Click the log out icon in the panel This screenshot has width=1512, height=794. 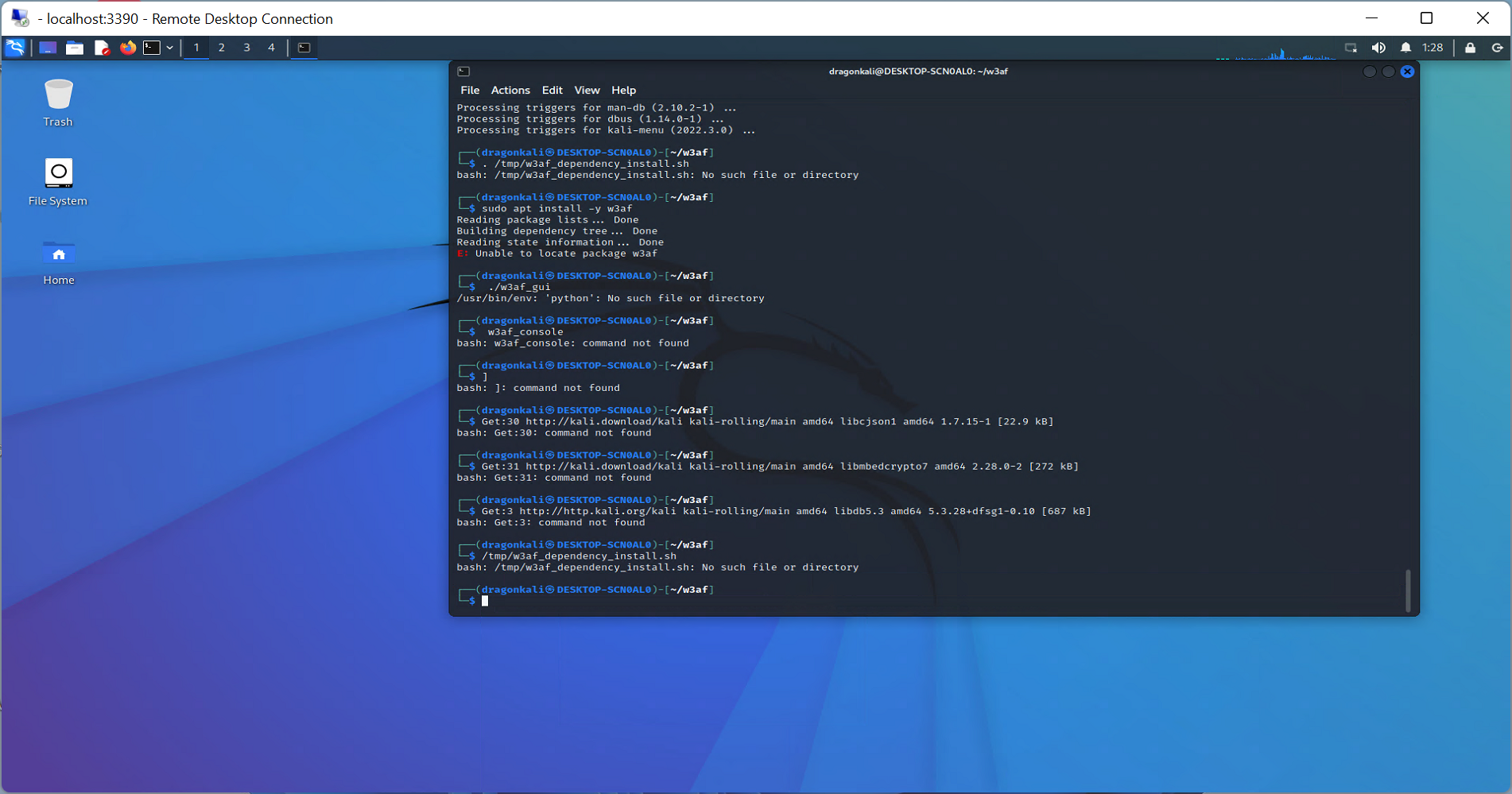pos(1497,48)
